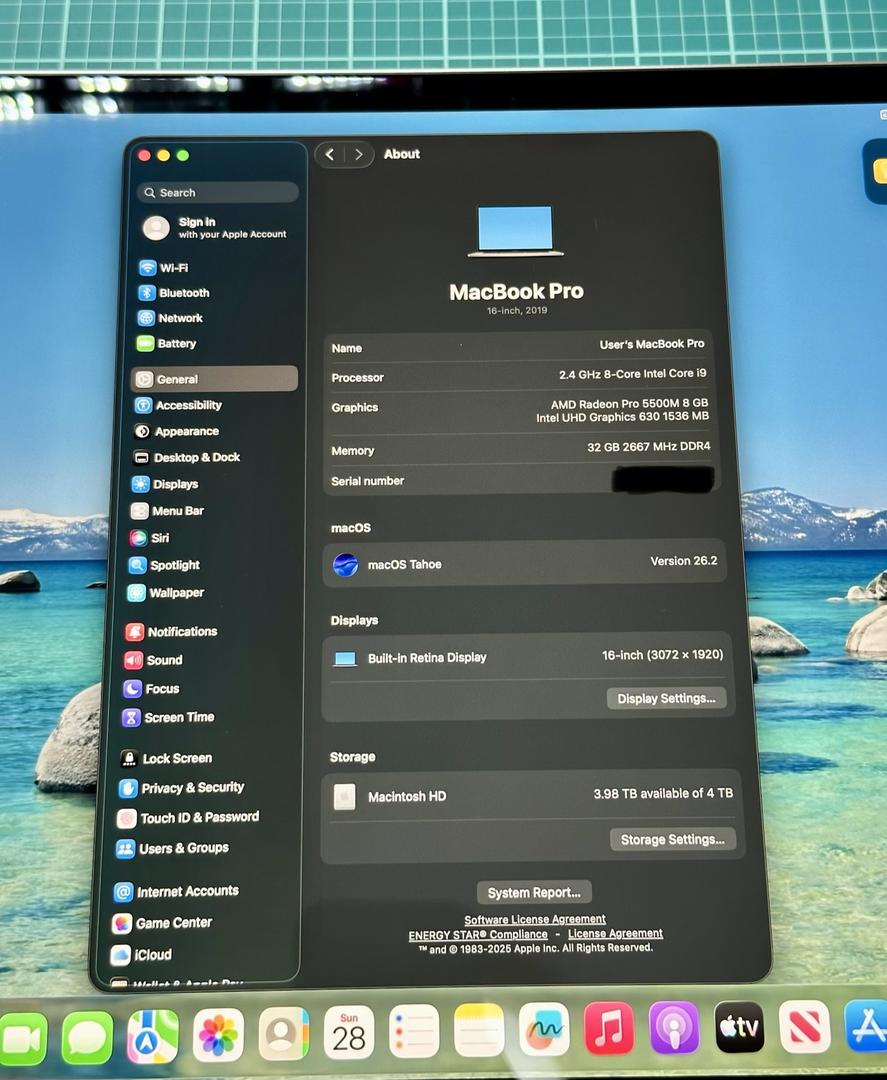The height and width of the screenshot is (1080, 887).
Task: Click the Built-in Retina Display row
Action: [527, 656]
